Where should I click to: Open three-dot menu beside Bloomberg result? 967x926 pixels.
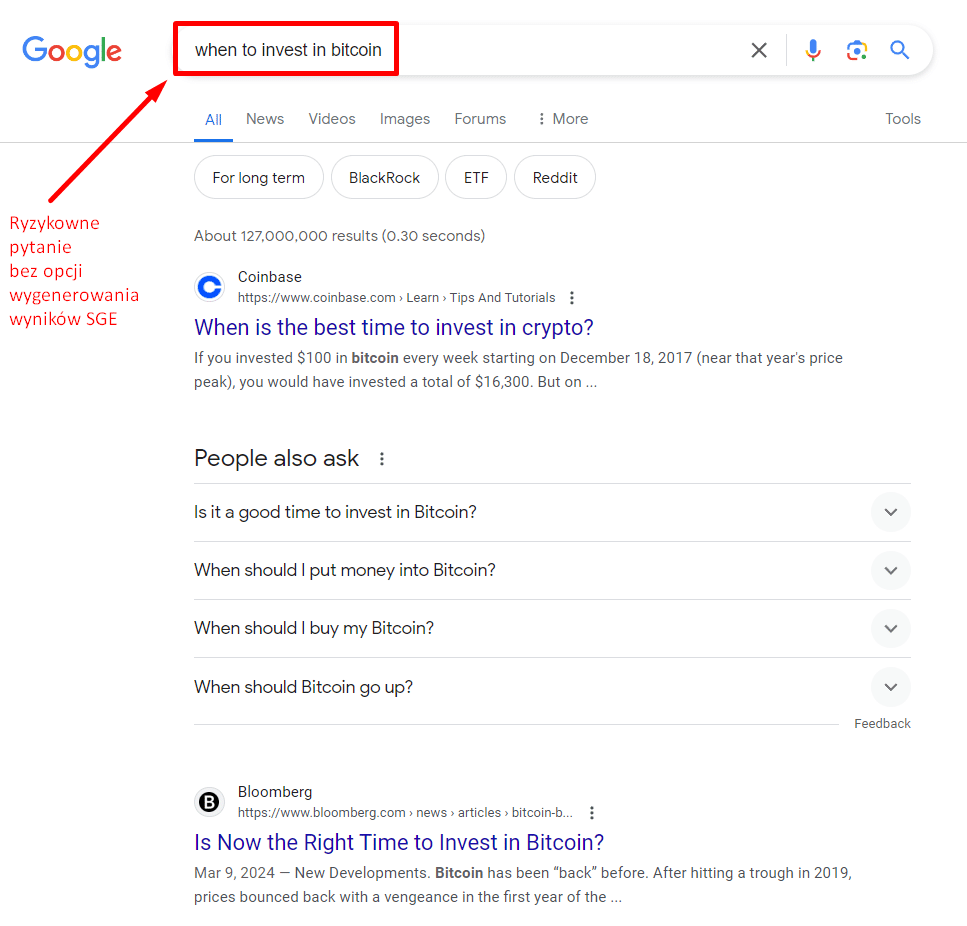(592, 813)
